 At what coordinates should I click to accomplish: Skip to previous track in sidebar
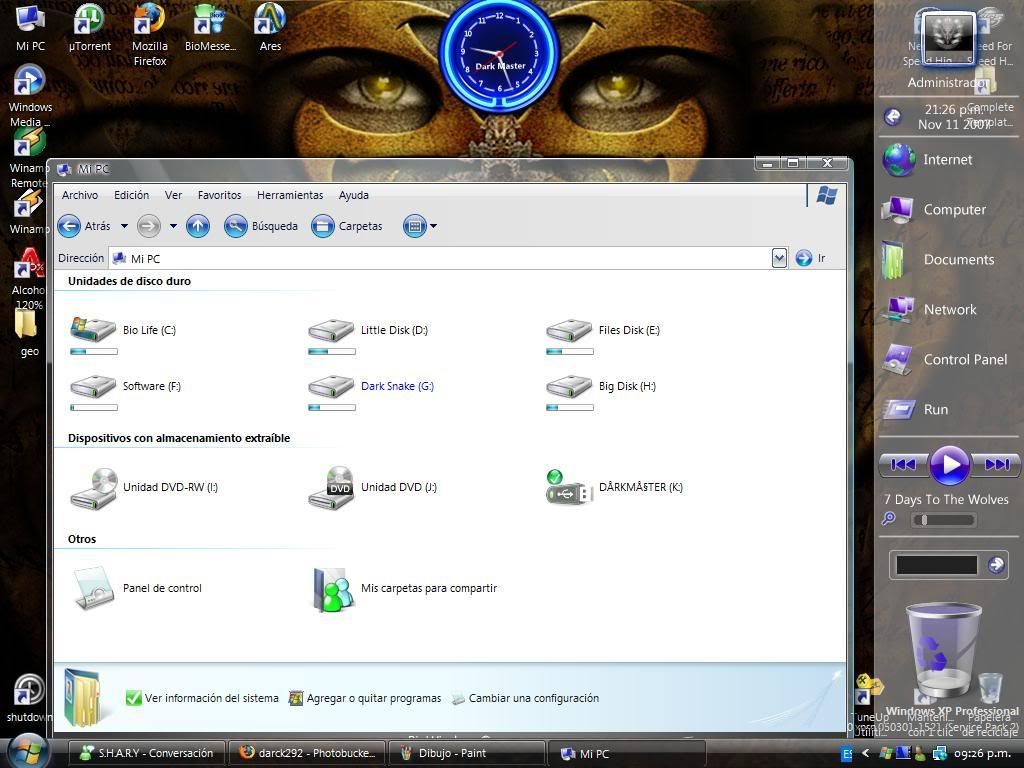pos(904,465)
